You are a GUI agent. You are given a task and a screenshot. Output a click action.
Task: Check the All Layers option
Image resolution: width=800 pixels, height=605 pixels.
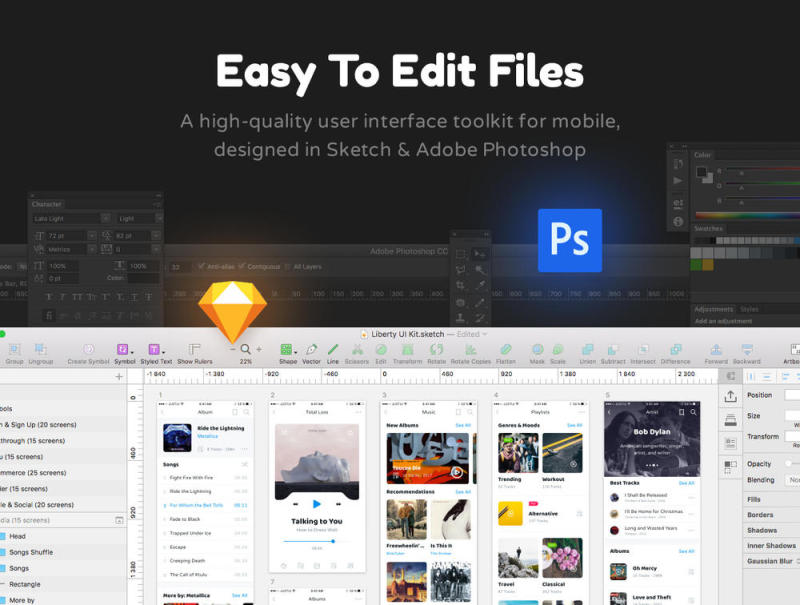coord(288,267)
